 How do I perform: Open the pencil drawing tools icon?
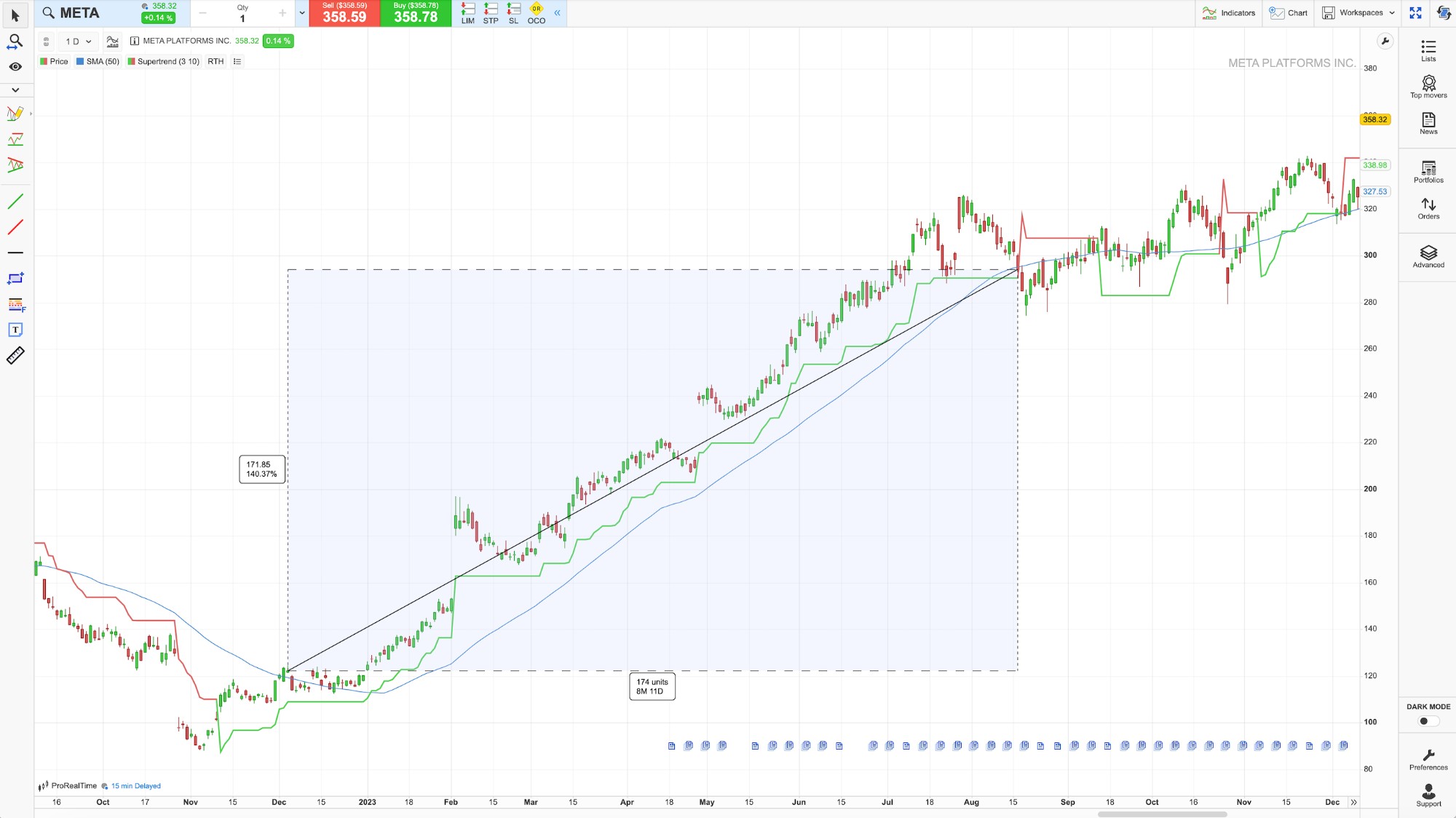point(15,114)
